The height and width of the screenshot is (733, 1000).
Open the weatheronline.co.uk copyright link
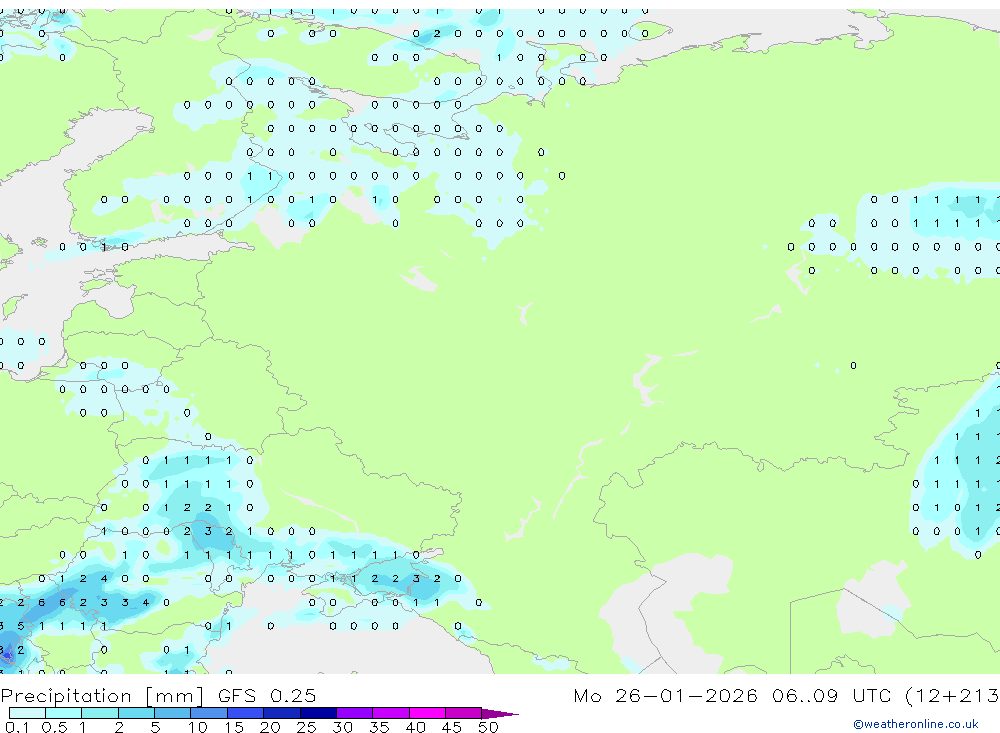click(916, 724)
